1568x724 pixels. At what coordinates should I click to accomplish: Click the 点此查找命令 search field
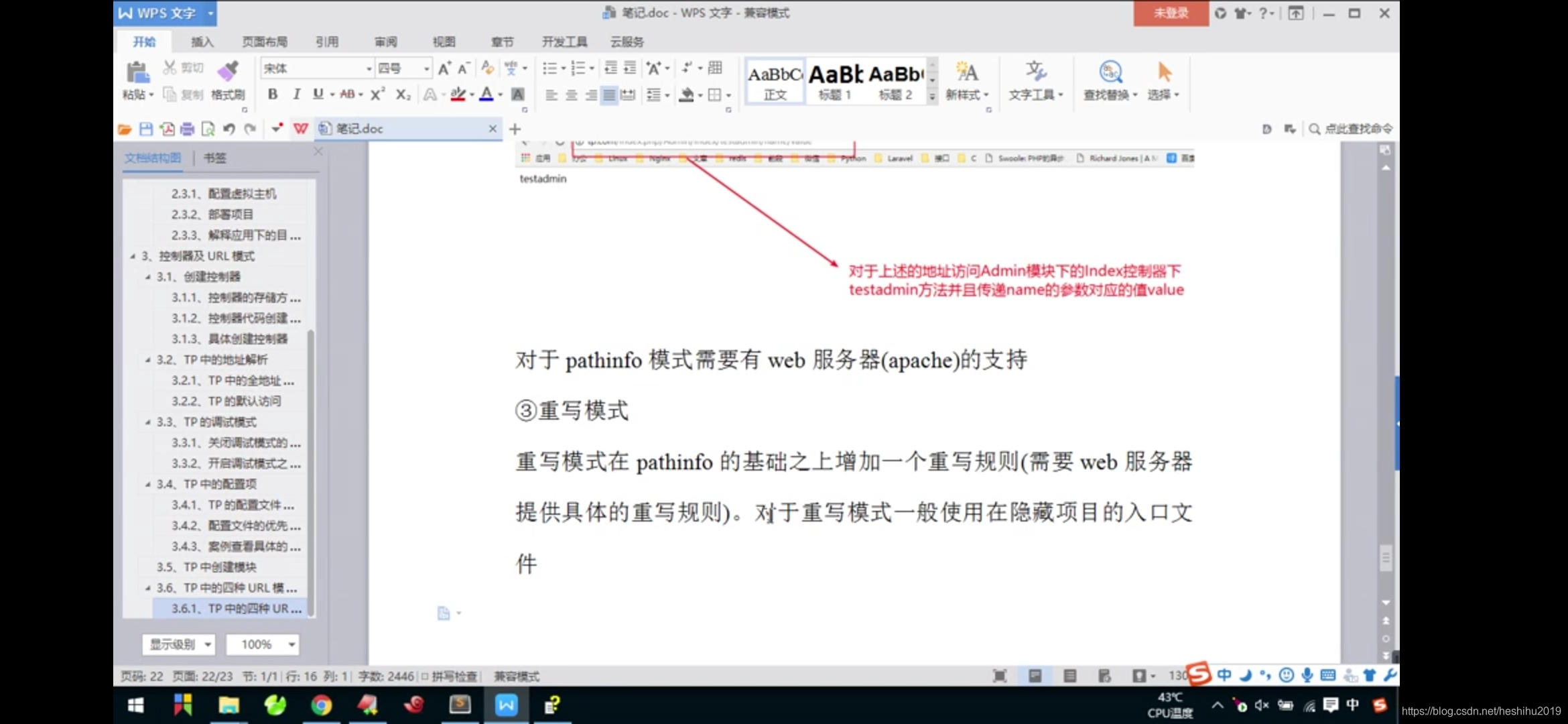pos(1351,129)
